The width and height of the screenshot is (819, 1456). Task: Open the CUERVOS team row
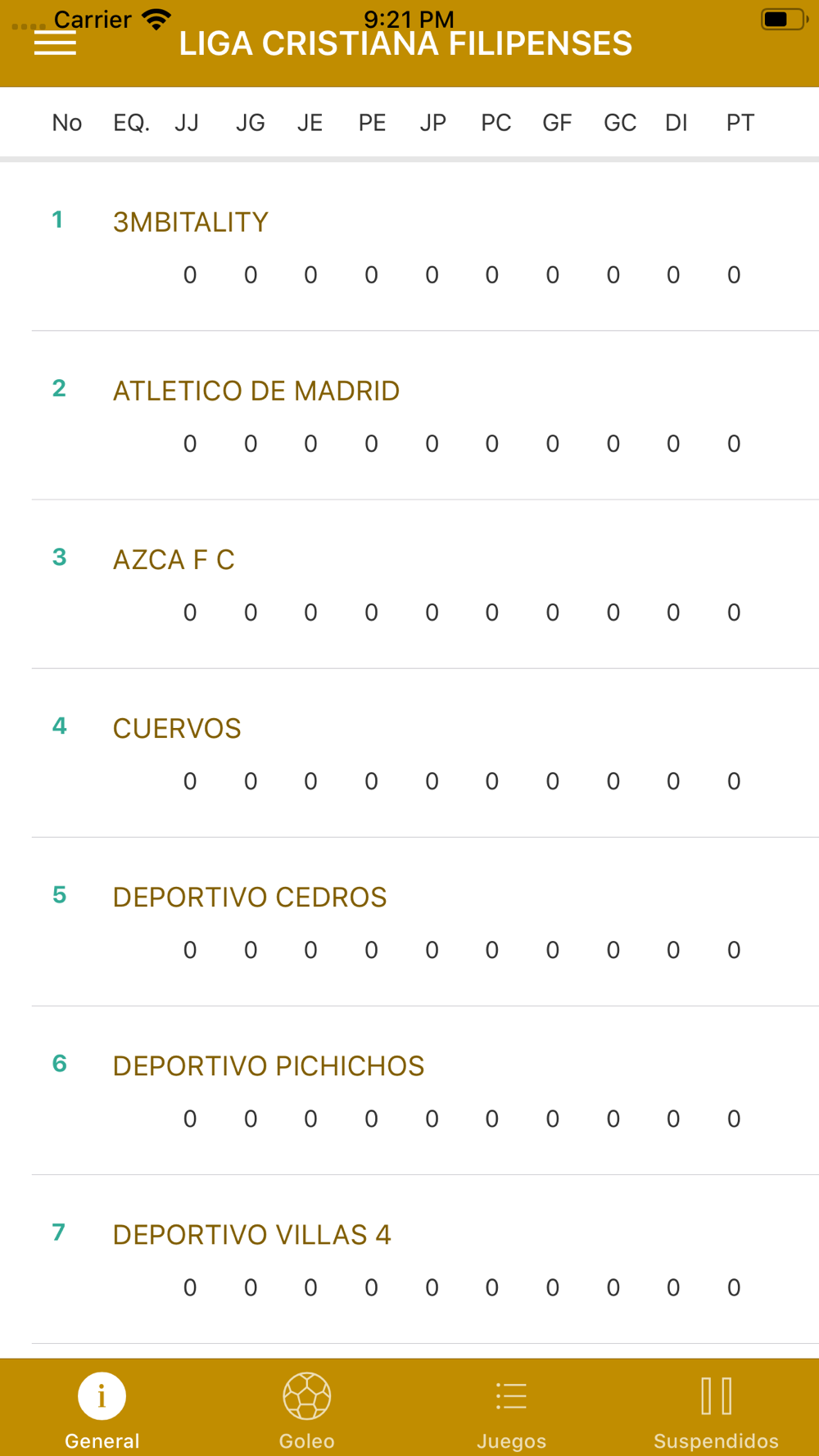pyautogui.click(x=177, y=728)
